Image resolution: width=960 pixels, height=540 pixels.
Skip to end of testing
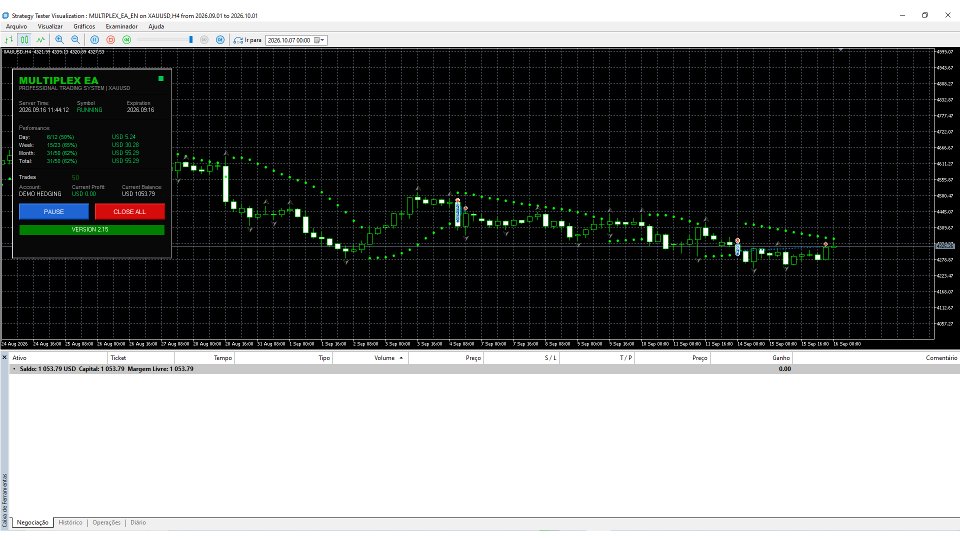point(127,40)
